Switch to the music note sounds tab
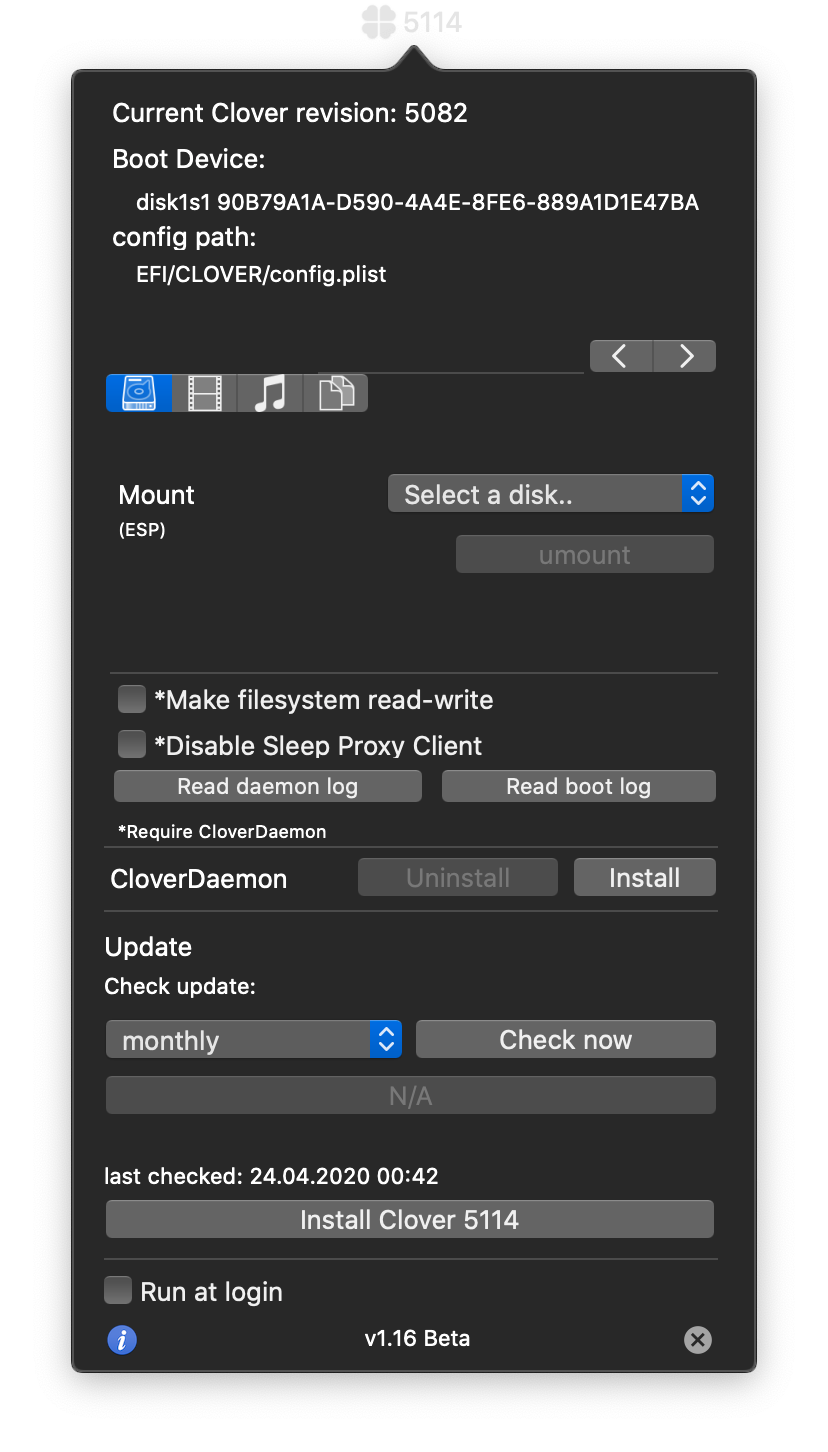The height and width of the screenshot is (1452, 828). [x=269, y=392]
